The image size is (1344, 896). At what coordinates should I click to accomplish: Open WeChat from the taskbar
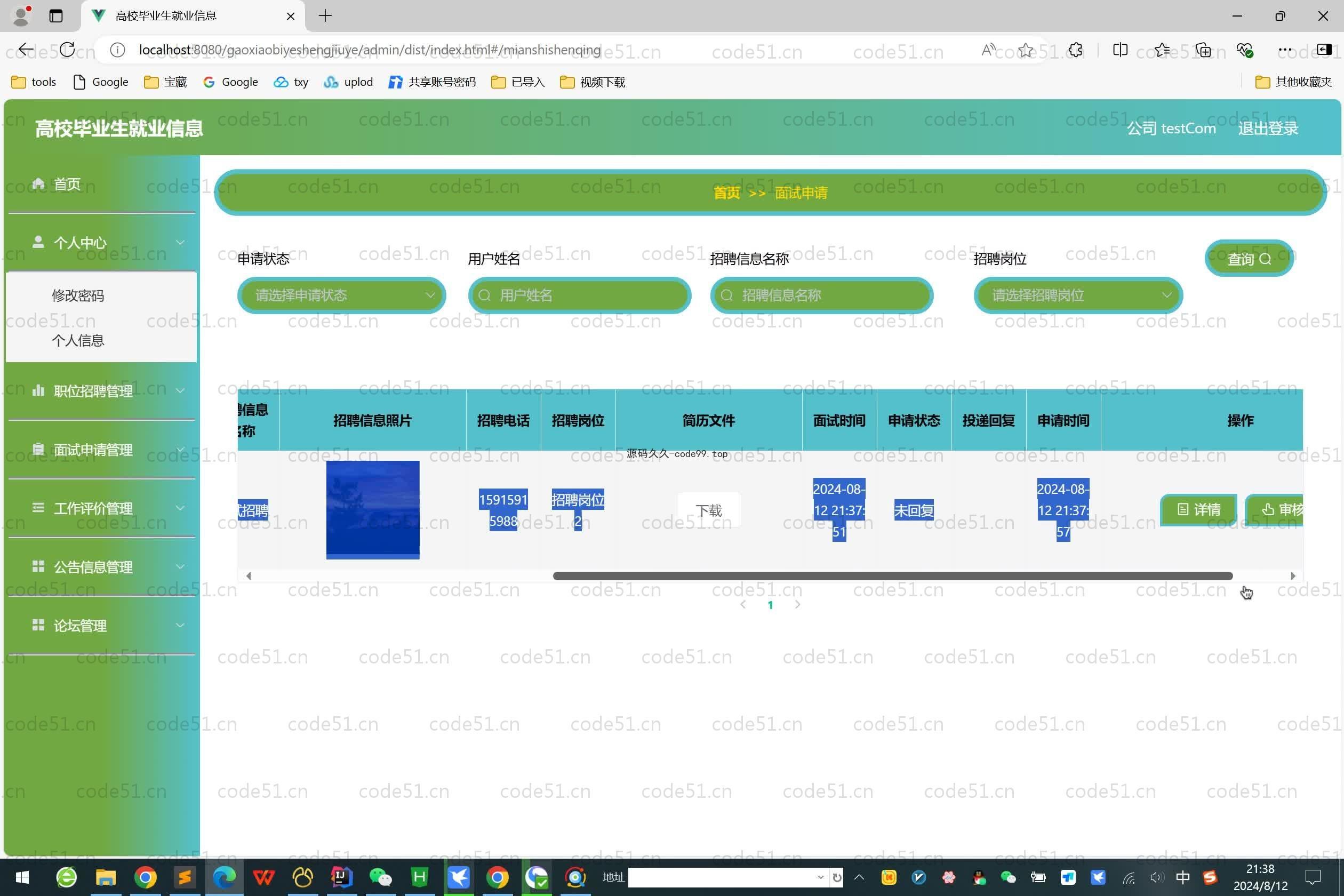click(x=381, y=877)
